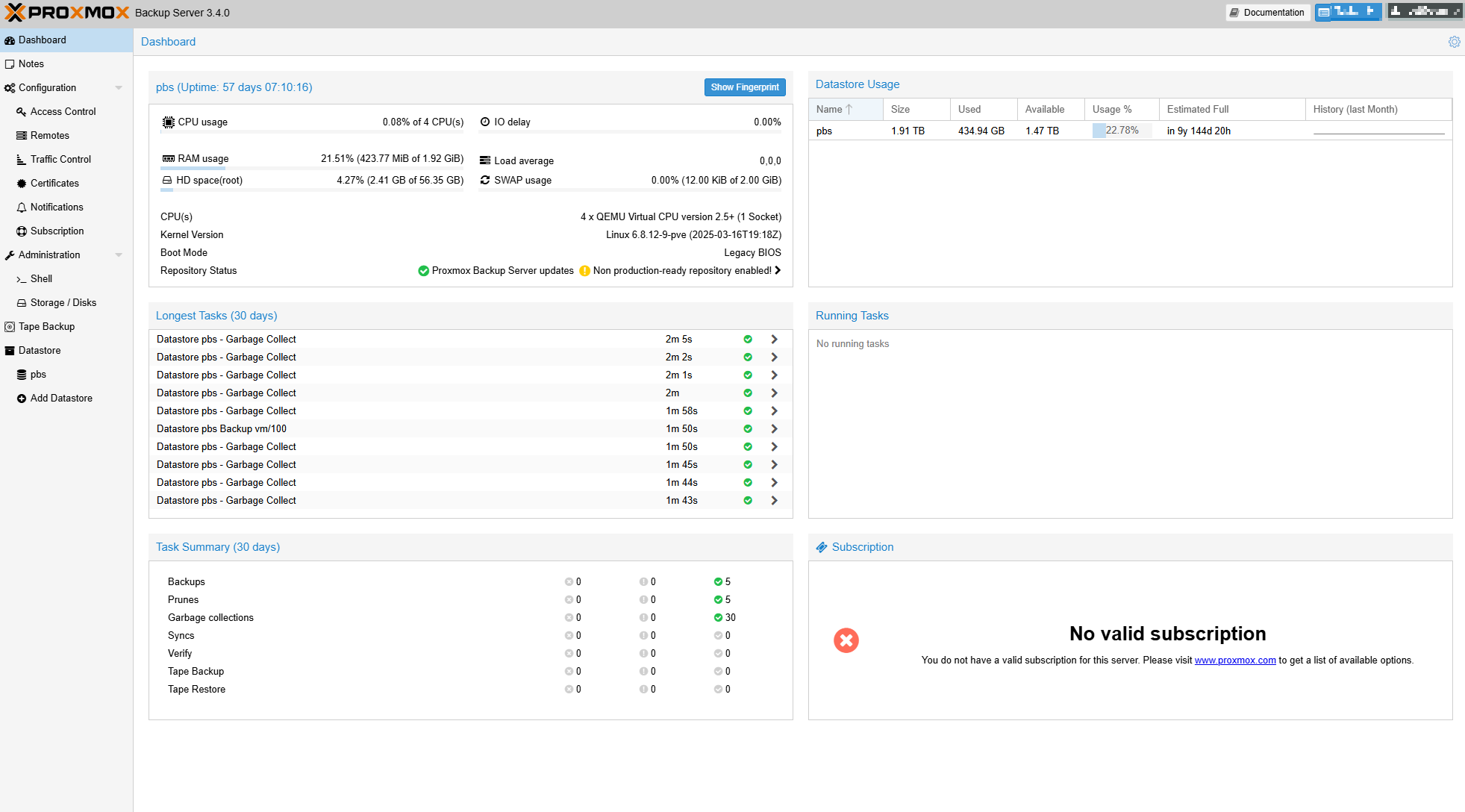Open the Documentation button

point(1267,13)
